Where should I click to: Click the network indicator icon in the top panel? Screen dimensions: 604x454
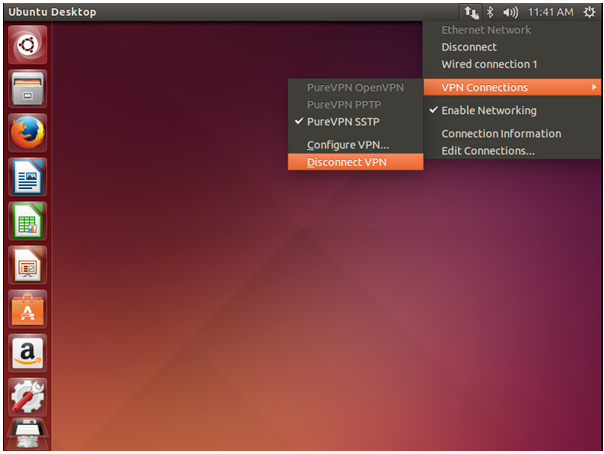(471, 12)
